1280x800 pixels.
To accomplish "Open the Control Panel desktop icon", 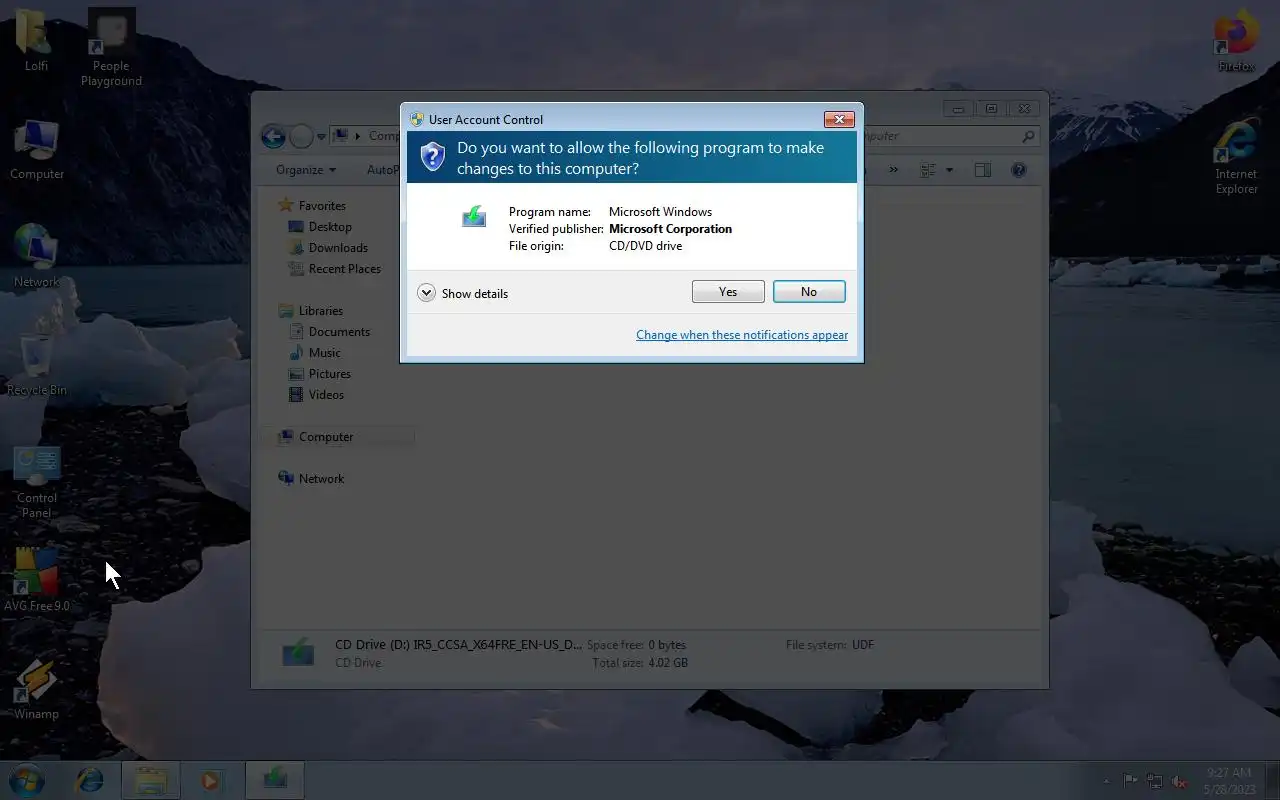I will point(37,482).
